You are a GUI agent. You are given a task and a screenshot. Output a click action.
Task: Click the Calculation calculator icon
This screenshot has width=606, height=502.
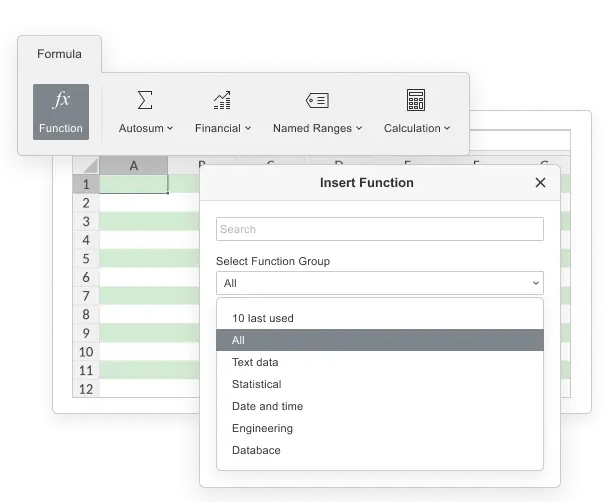[416, 100]
